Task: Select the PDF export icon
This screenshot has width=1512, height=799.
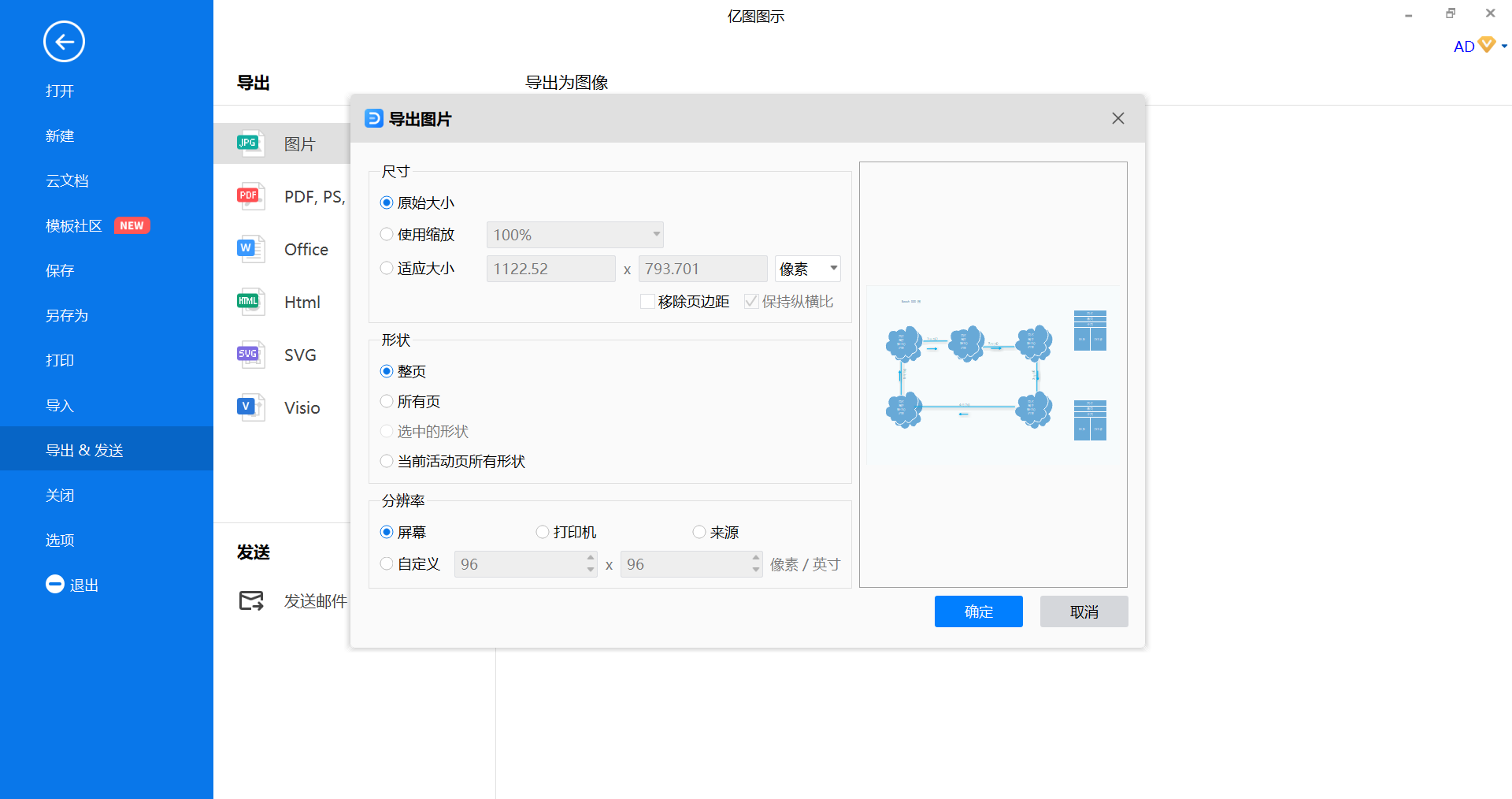Action: click(250, 196)
